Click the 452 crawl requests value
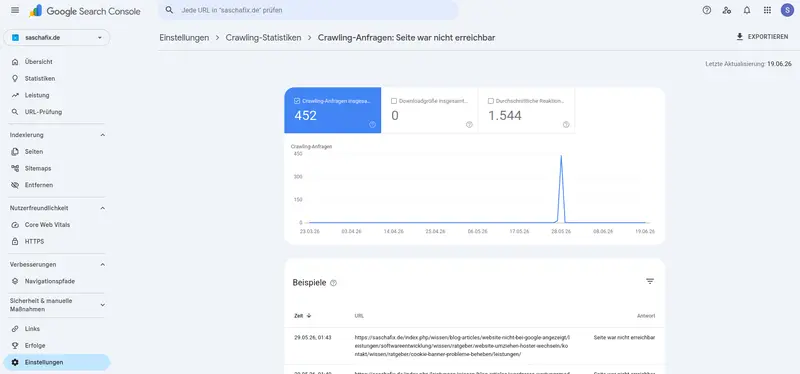The height and width of the screenshot is (374, 800). [x=305, y=116]
